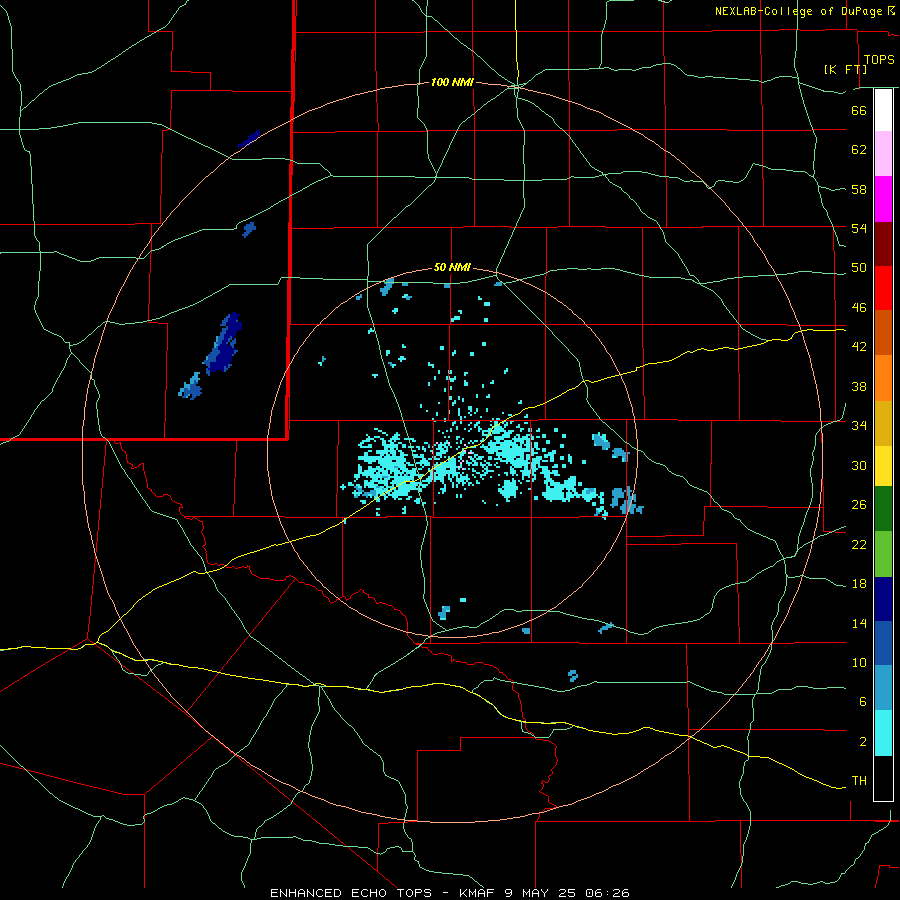Click legend value 2
The width and height of the screenshot is (900, 900).
click(863, 742)
